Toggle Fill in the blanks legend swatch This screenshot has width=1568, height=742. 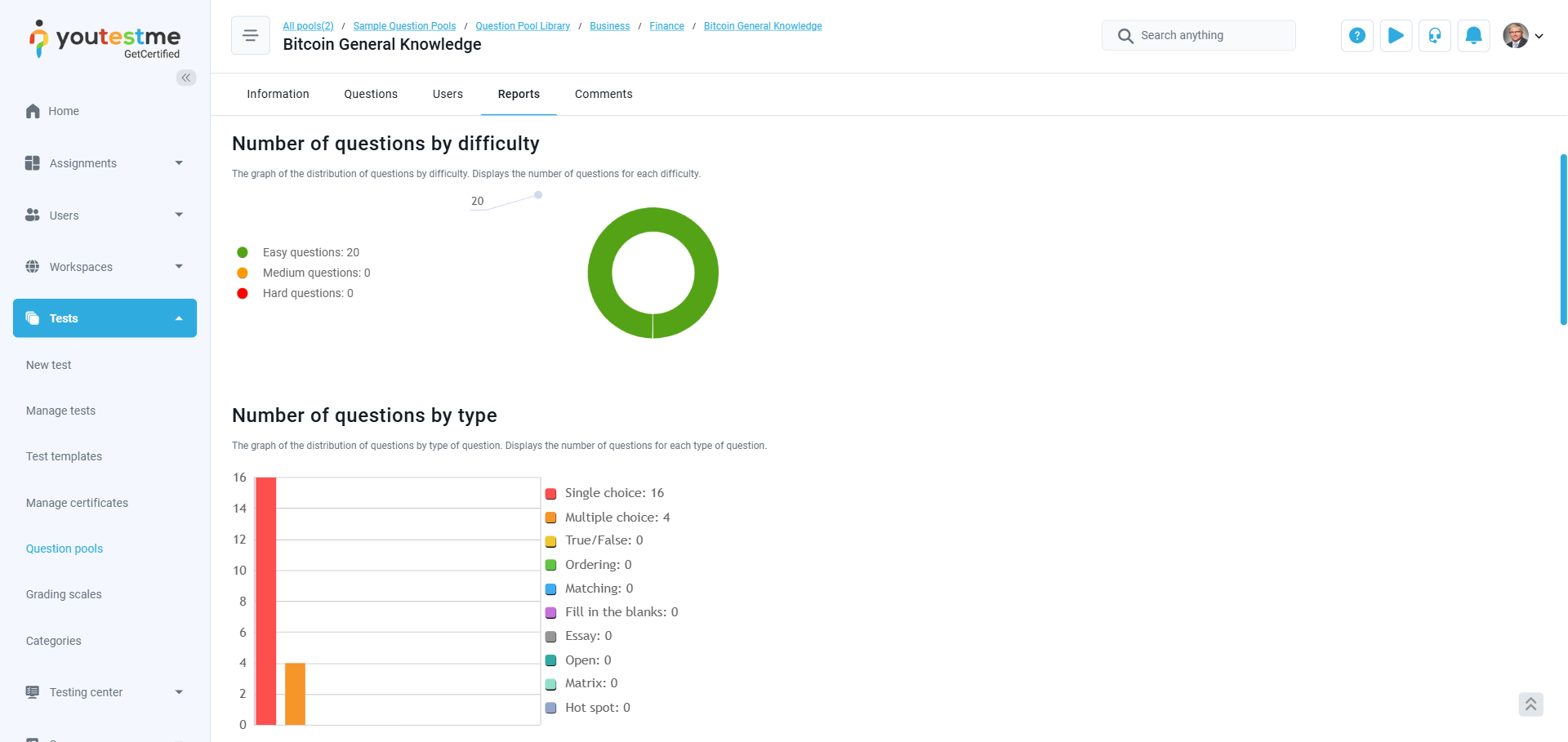(x=551, y=612)
